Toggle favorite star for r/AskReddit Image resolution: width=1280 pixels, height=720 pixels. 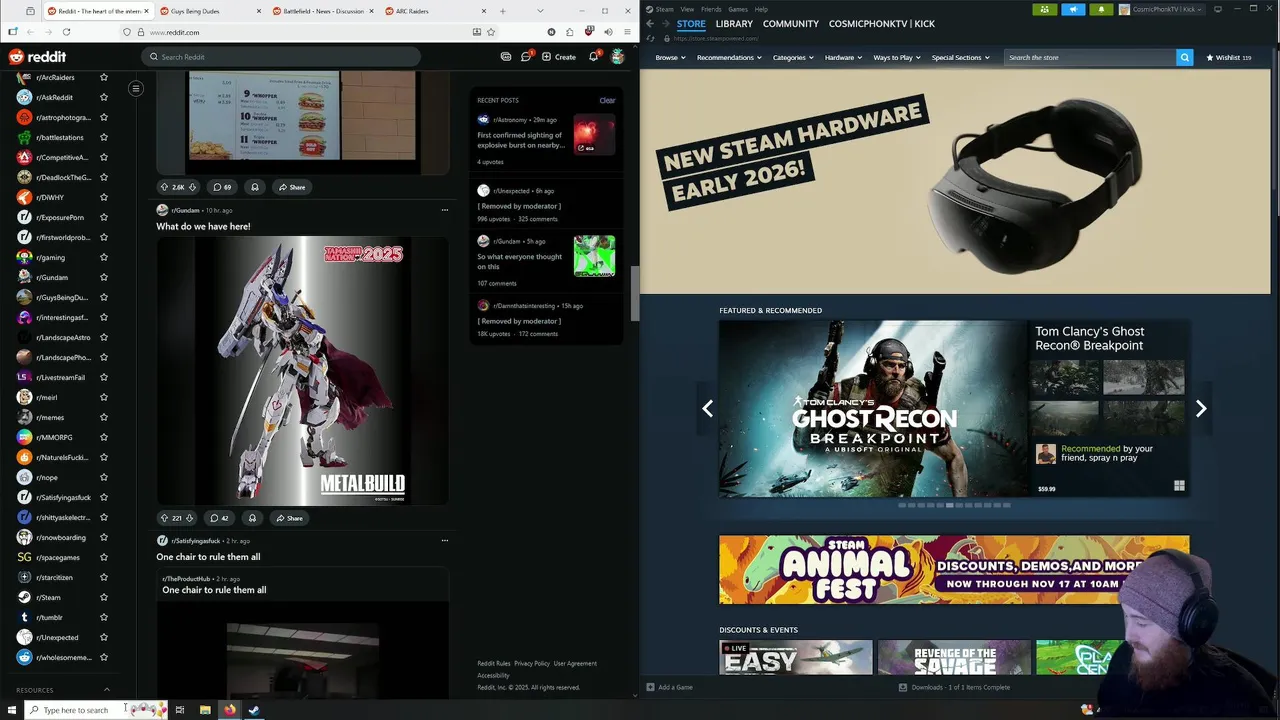[x=104, y=97]
